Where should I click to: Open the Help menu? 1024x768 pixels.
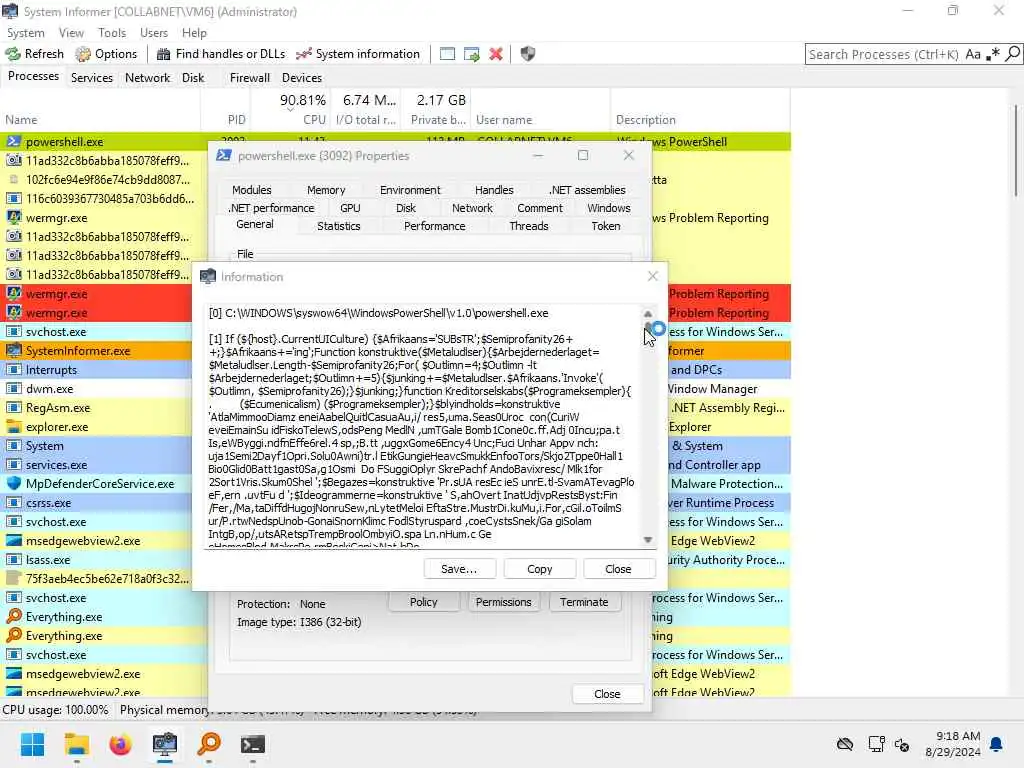click(194, 33)
